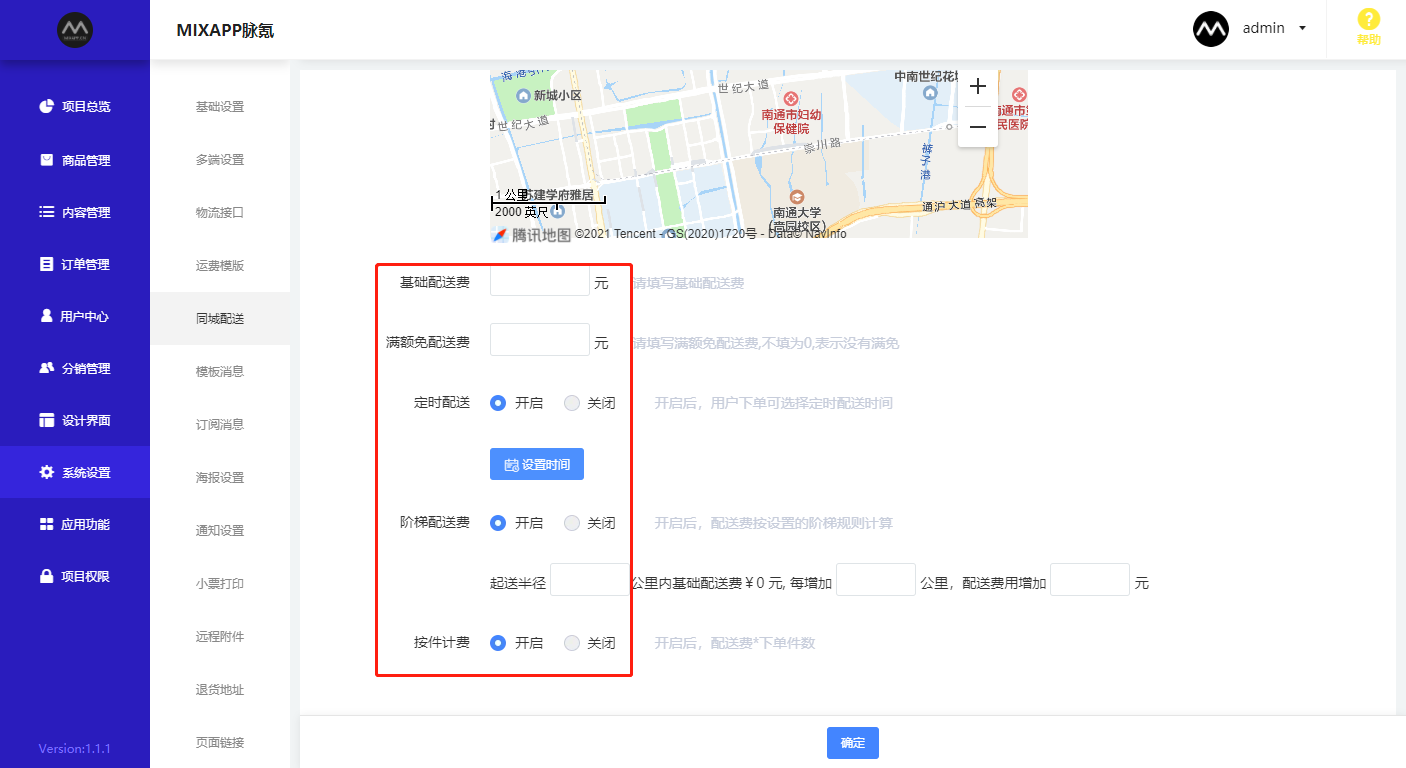Go to 通知设置 submenu

click(x=220, y=530)
